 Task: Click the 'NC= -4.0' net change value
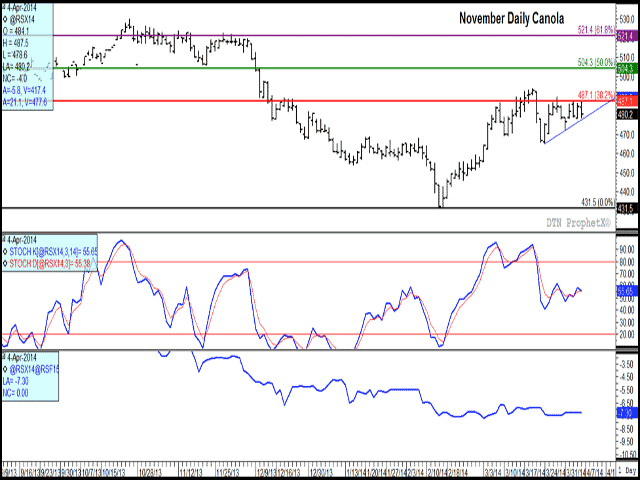(15, 77)
